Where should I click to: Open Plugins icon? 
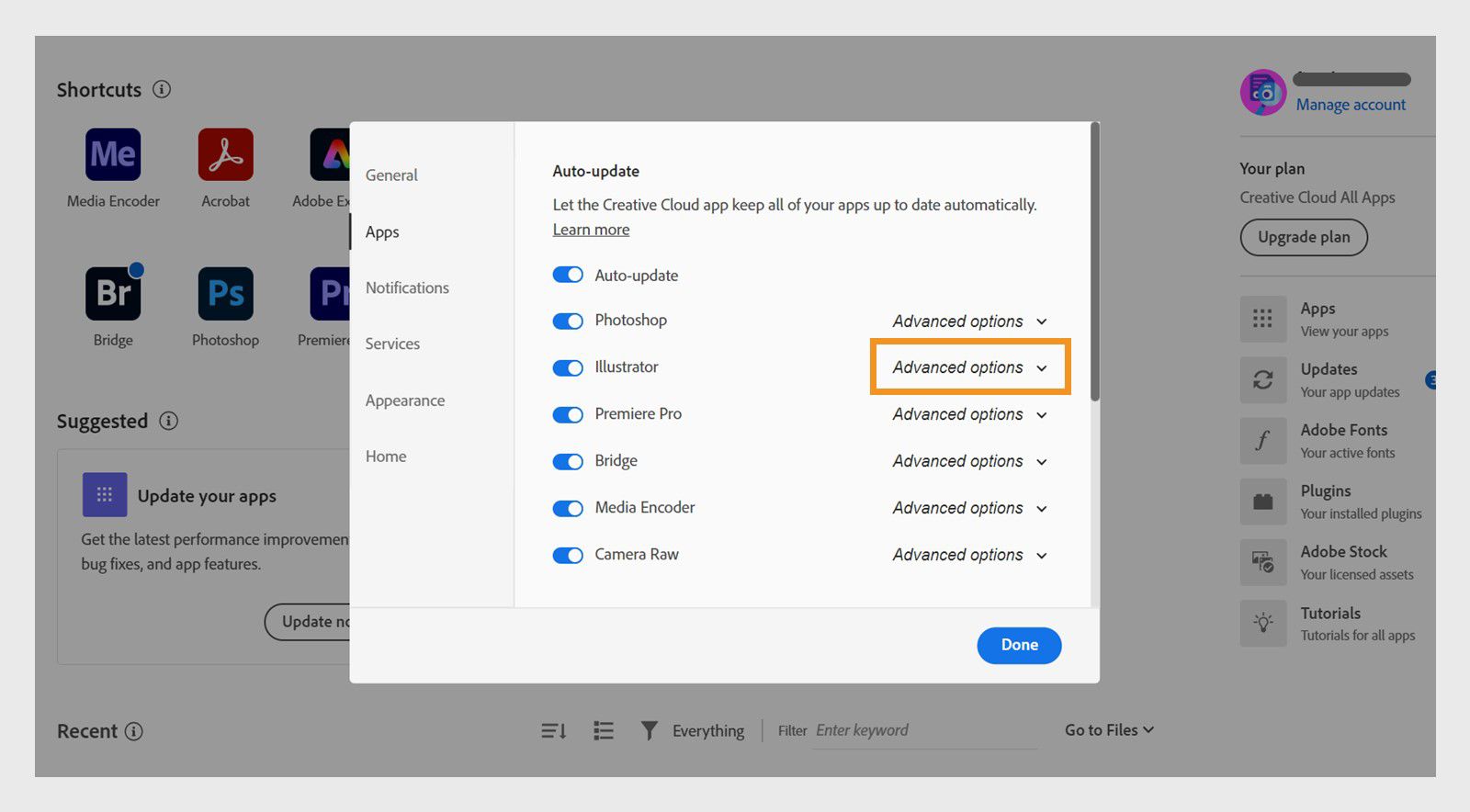(x=1263, y=502)
